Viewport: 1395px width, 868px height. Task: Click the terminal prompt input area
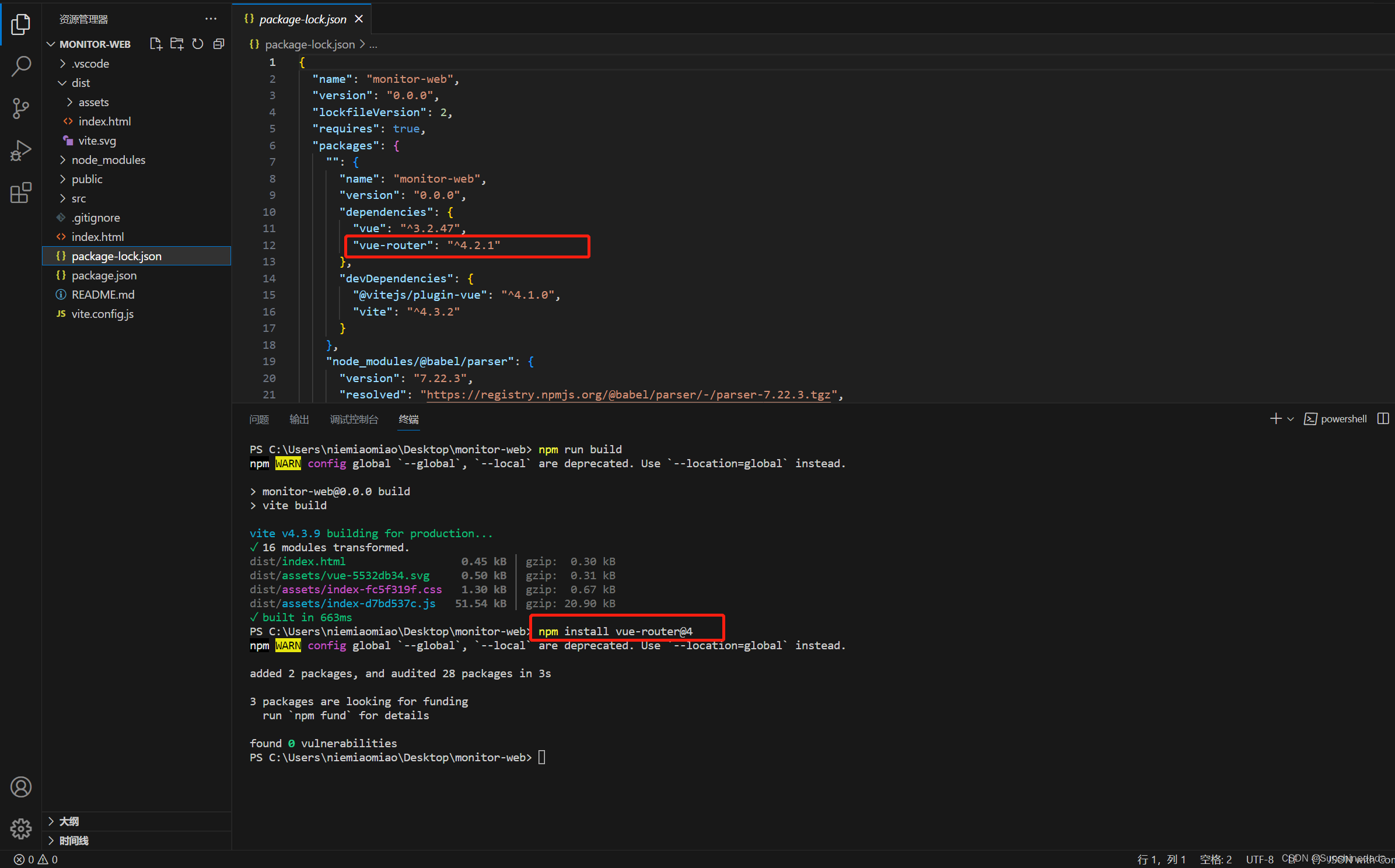[542, 757]
